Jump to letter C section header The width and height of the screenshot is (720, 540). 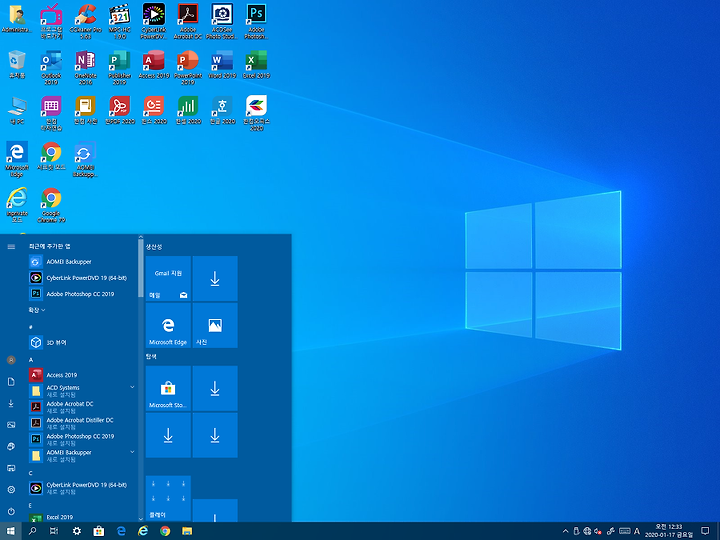[x=31, y=473]
